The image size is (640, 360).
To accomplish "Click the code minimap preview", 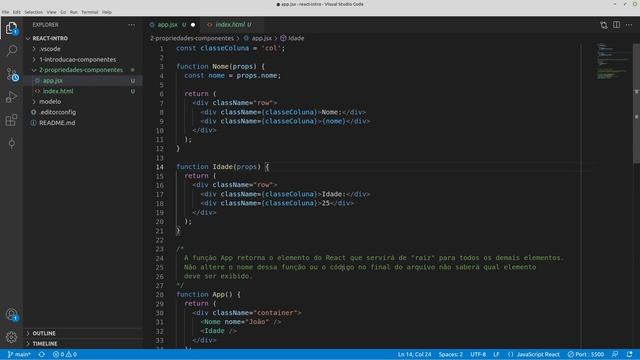I will (x=612, y=61).
